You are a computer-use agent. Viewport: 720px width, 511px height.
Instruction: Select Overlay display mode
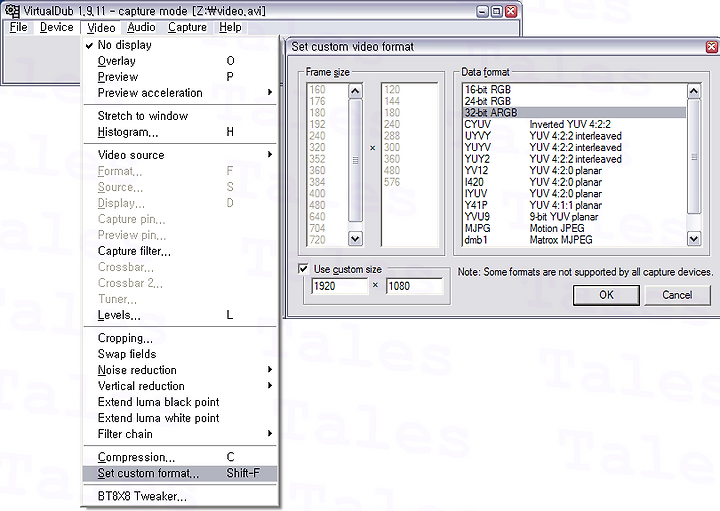[x=180, y=61]
